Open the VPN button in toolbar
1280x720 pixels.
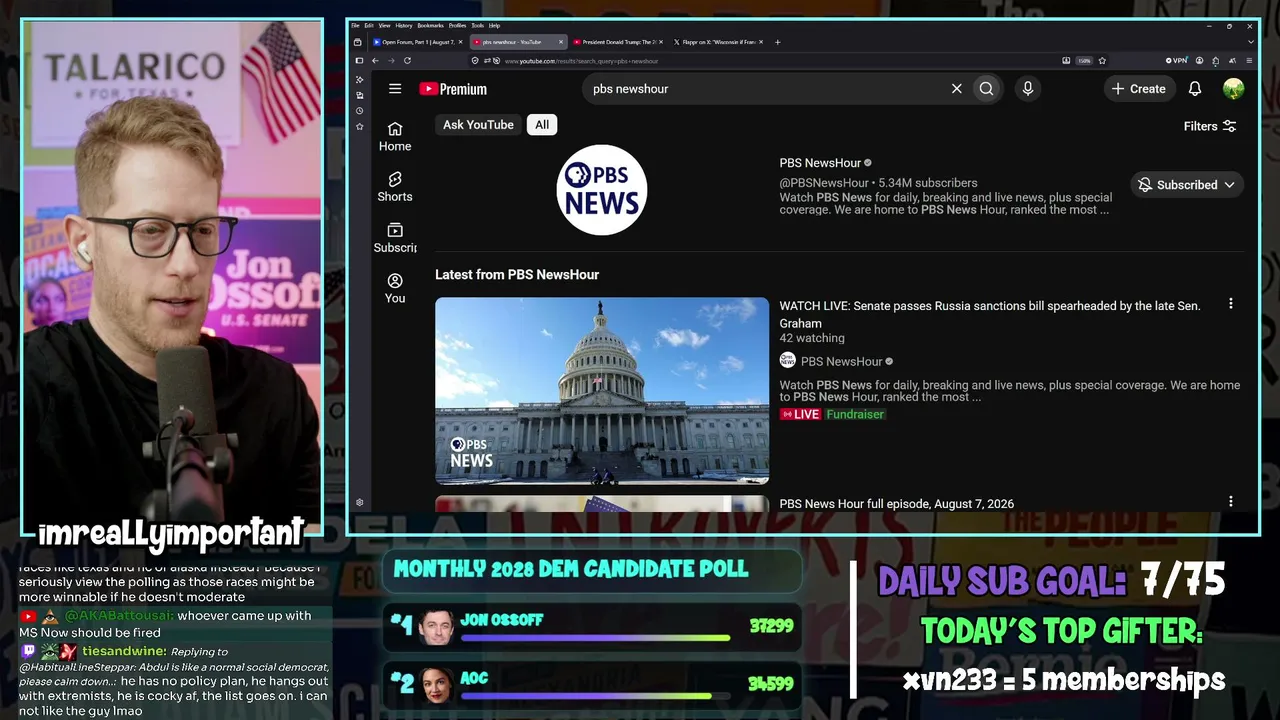tap(1176, 61)
